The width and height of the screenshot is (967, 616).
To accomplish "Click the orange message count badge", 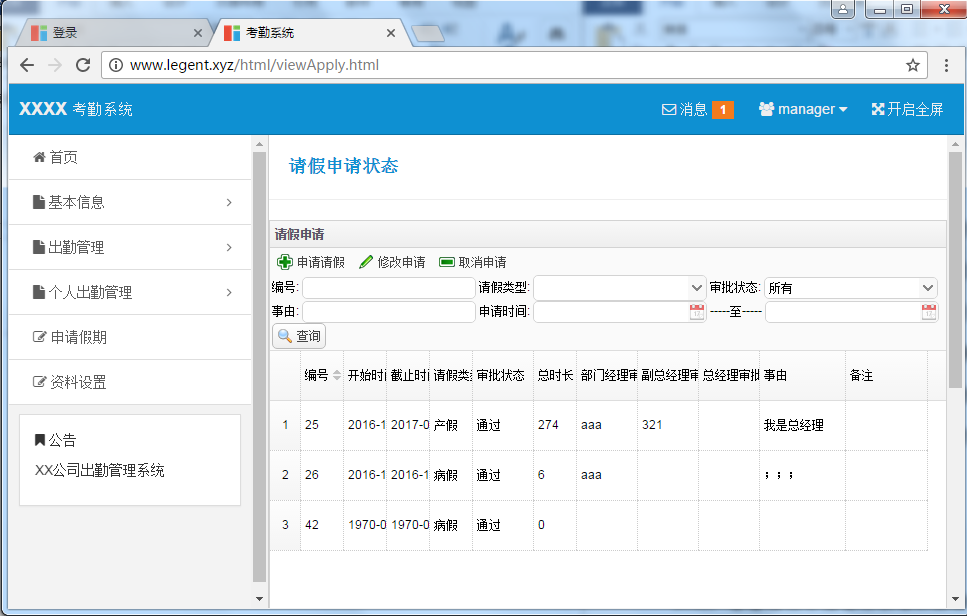I will pyautogui.click(x=723, y=110).
